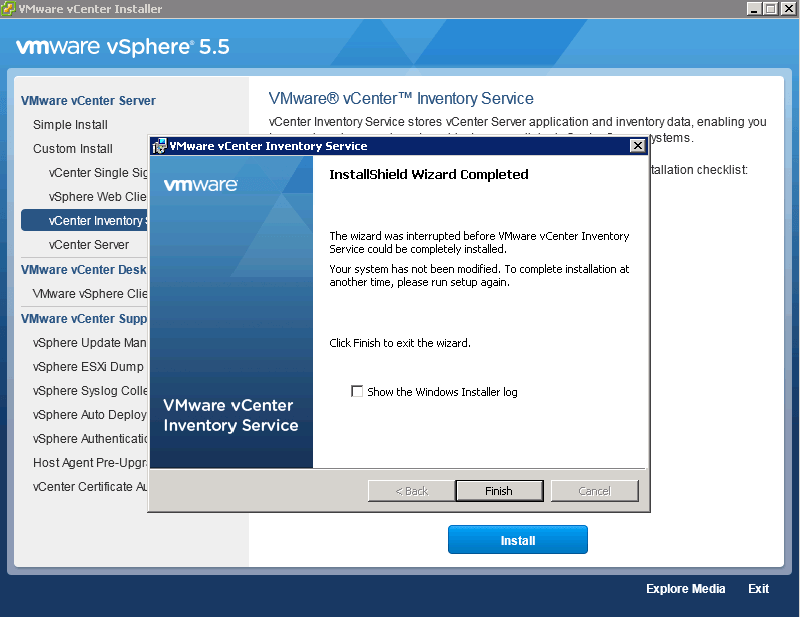Select Simple Install in the sidebar
The height and width of the screenshot is (617, 800).
pyautogui.click(x=70, y=125)
